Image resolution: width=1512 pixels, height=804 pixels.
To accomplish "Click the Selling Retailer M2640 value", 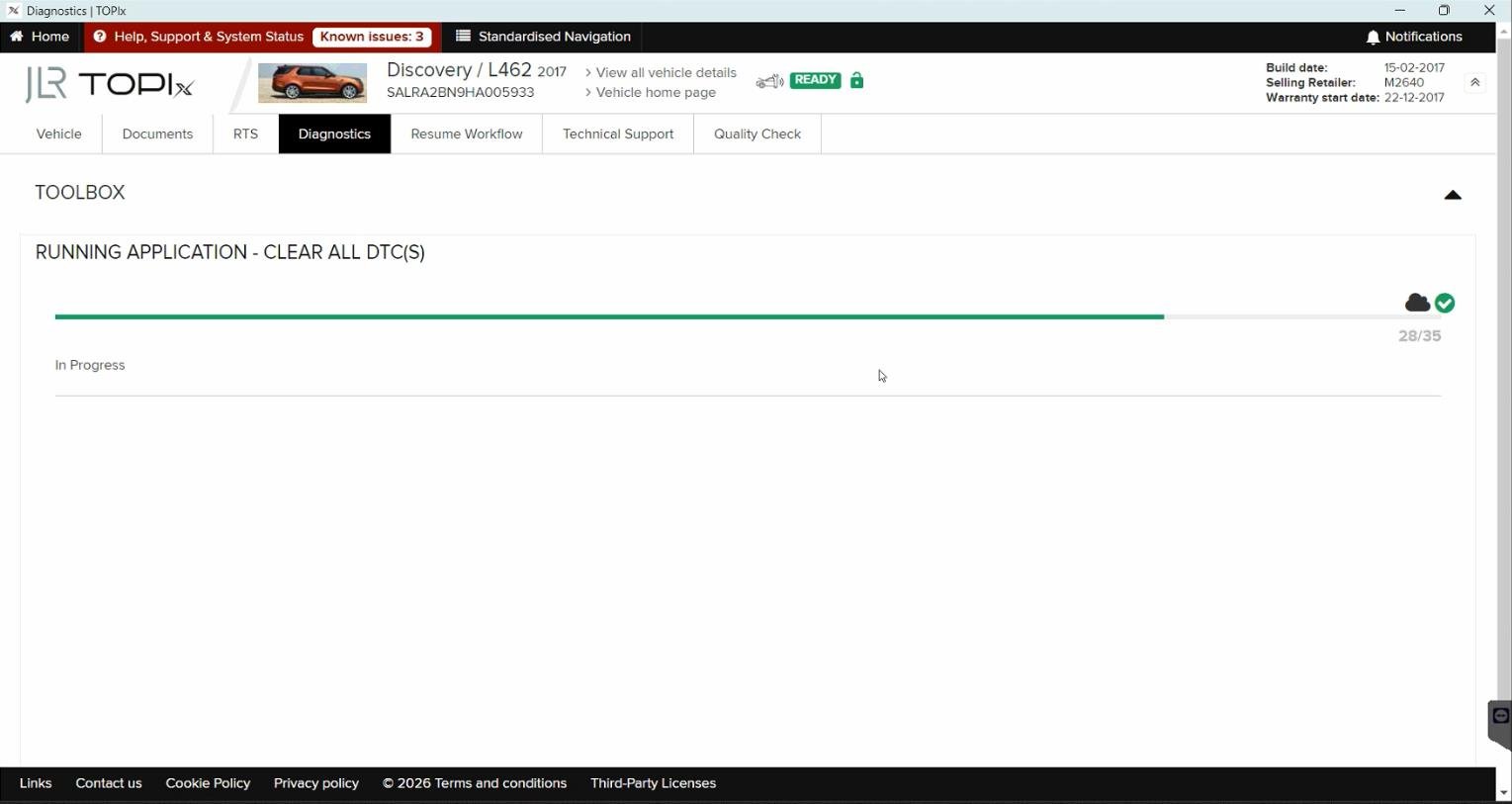I will tap(1404, 83).
